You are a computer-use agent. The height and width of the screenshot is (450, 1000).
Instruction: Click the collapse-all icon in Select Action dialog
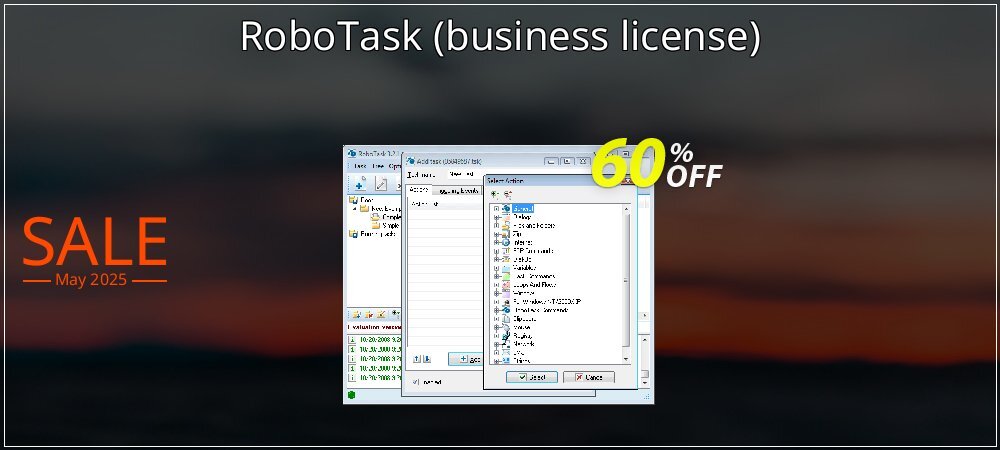508,194
